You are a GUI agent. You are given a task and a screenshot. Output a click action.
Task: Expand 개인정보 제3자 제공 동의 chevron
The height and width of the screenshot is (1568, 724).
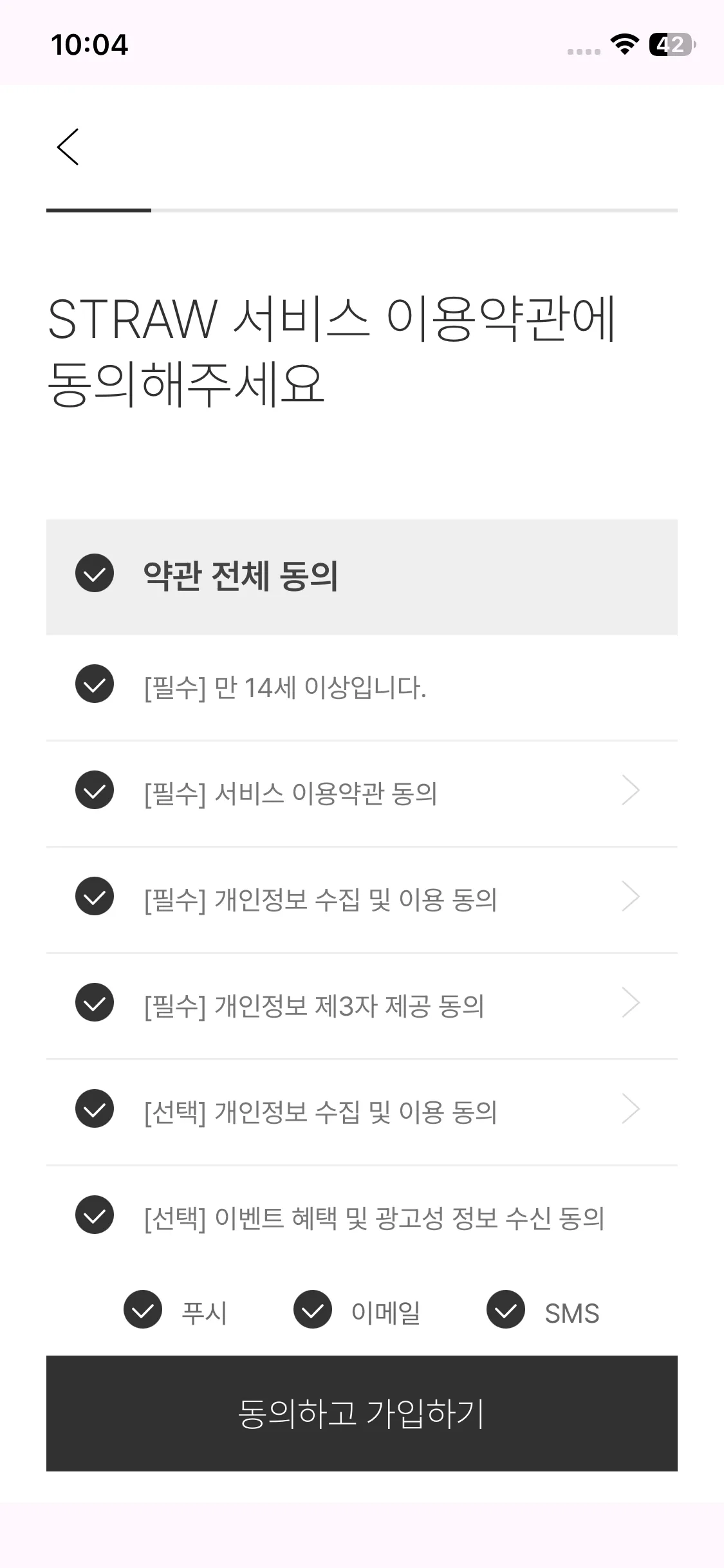pyautogui.click(x=631, y=1003)
